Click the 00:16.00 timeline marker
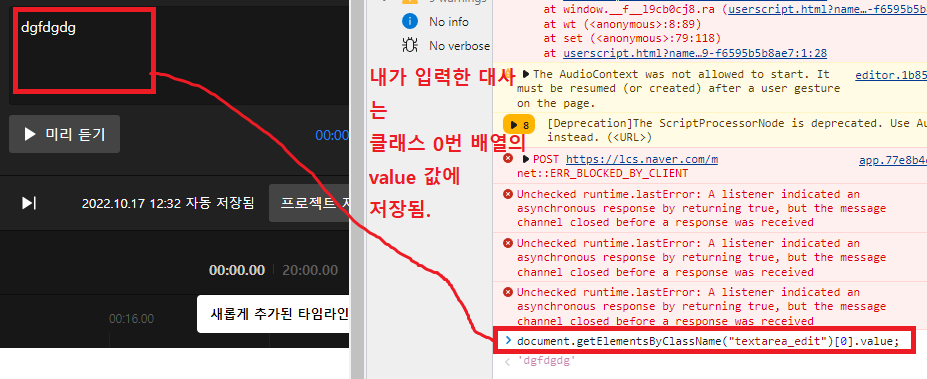Screen dimensions: 927x379 (x=131, y=319)
